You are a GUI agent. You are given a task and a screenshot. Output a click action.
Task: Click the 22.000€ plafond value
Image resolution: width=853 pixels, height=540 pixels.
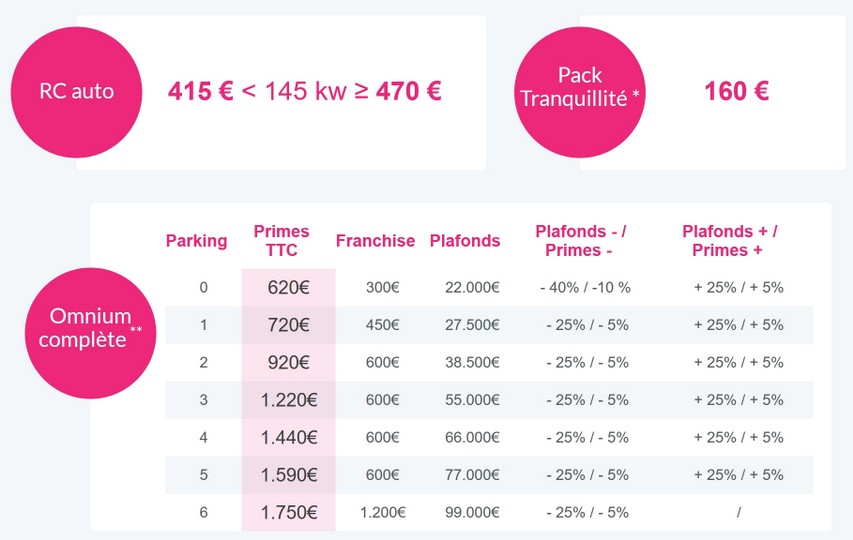(x=472, y=287)
